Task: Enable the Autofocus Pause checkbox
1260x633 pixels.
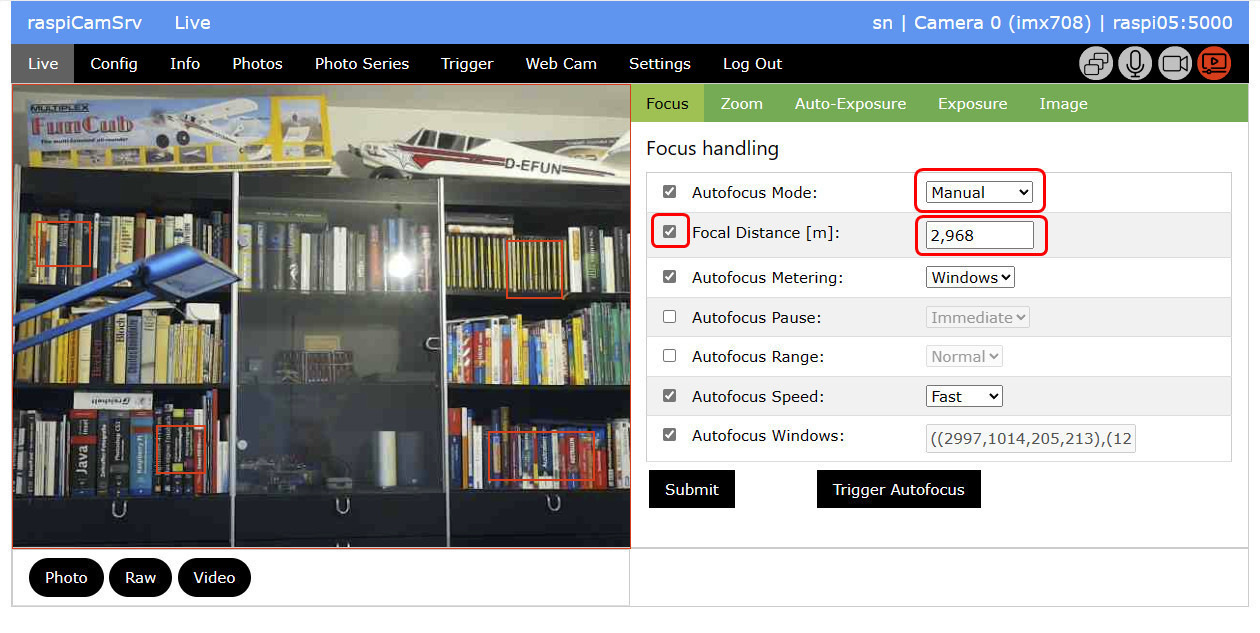Action: (670, 317)
